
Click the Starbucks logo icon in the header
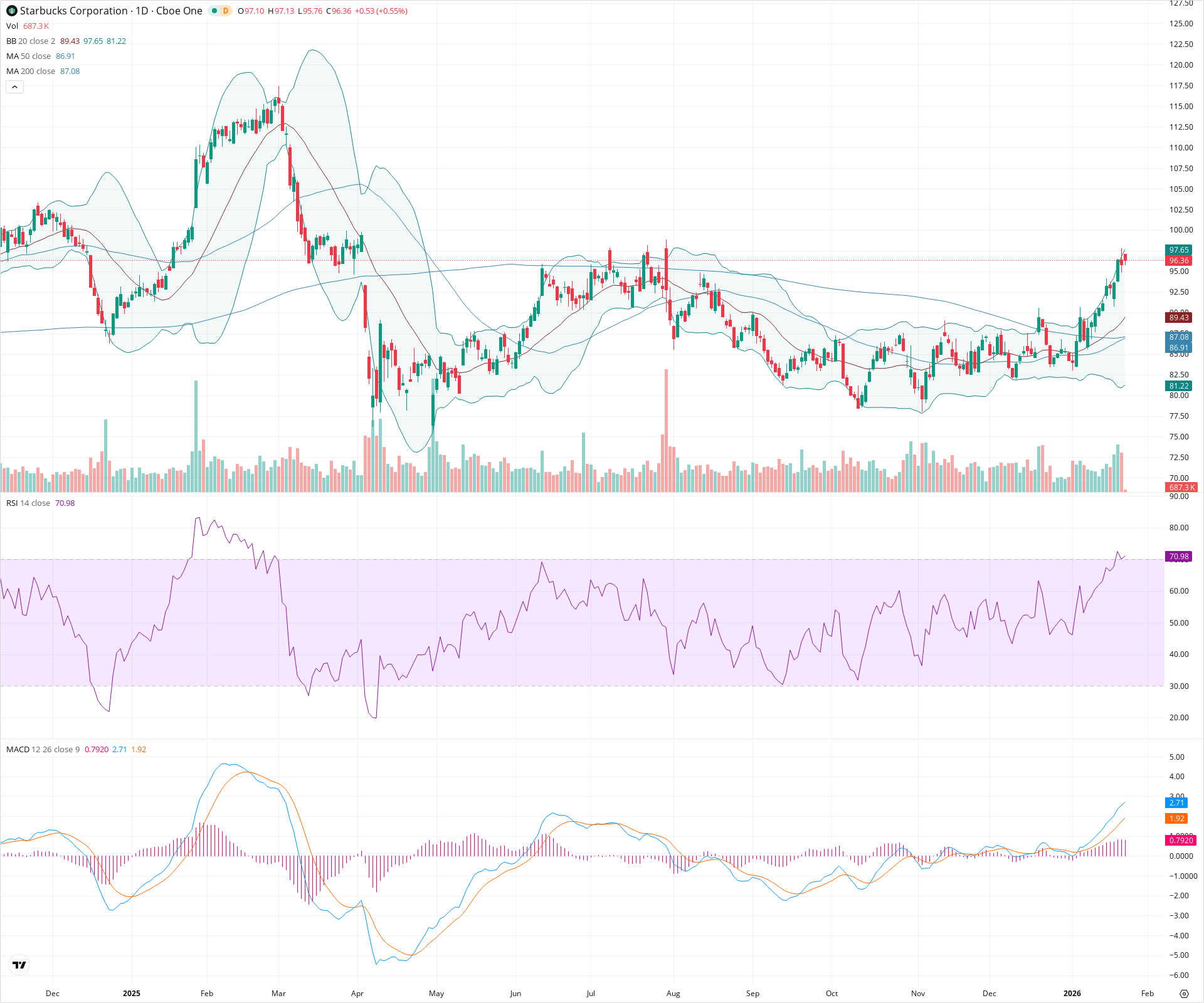[12, 11]
